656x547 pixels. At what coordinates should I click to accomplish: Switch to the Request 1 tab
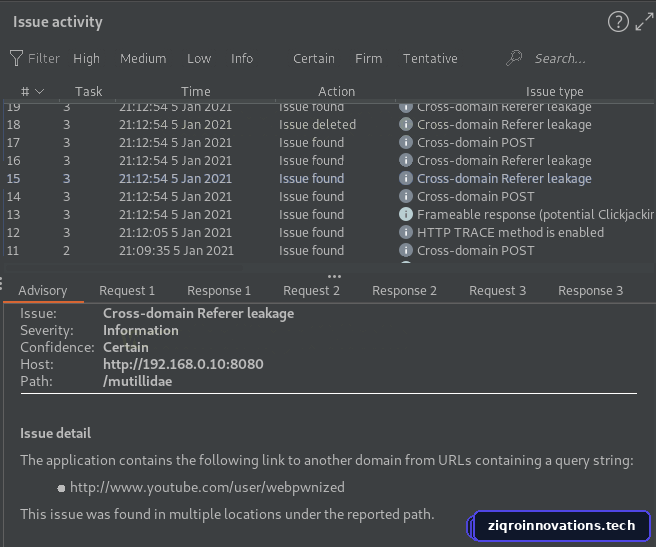coord(127,290)
